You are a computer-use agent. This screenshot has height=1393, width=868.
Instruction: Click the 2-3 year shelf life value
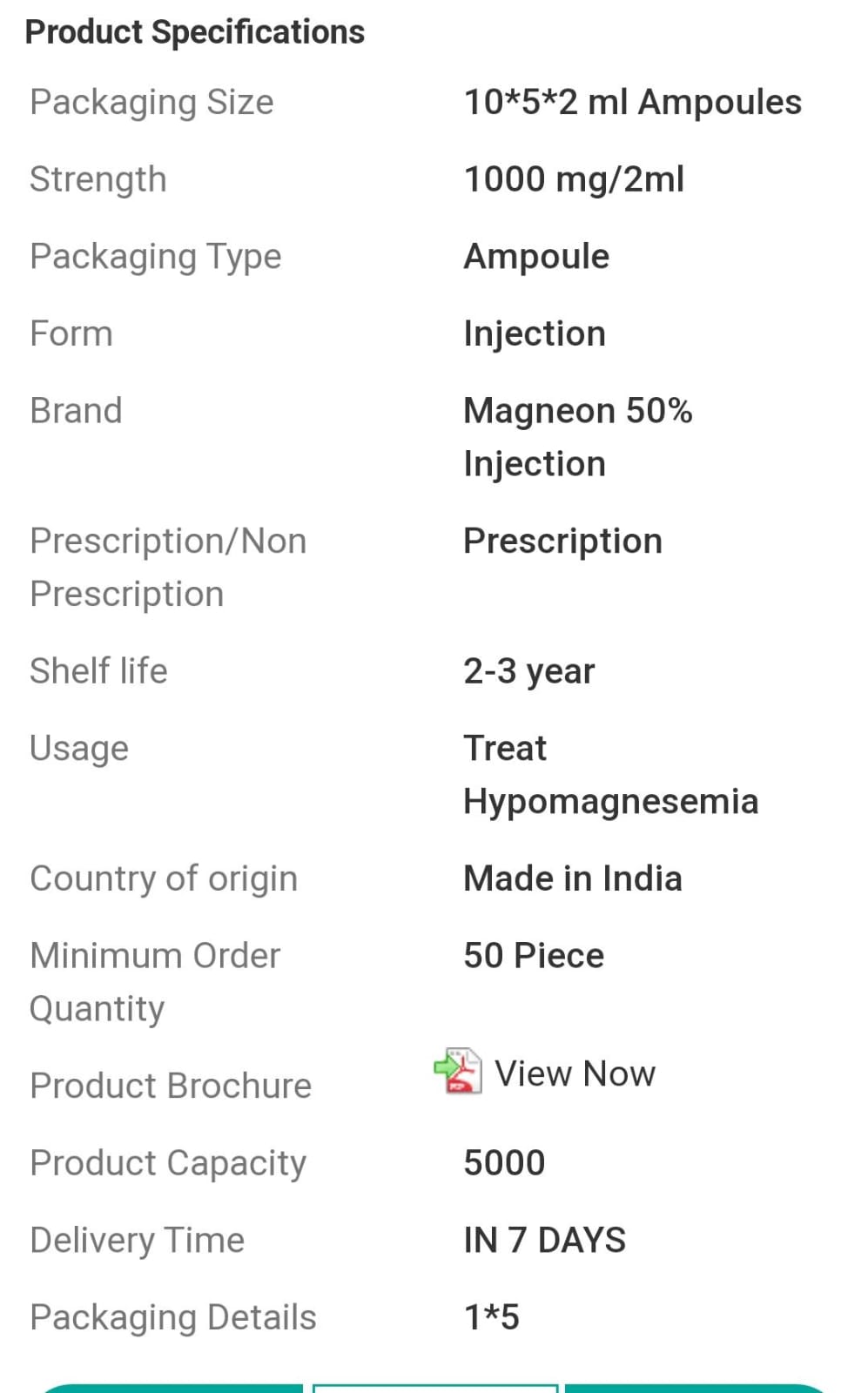[528, 671]
